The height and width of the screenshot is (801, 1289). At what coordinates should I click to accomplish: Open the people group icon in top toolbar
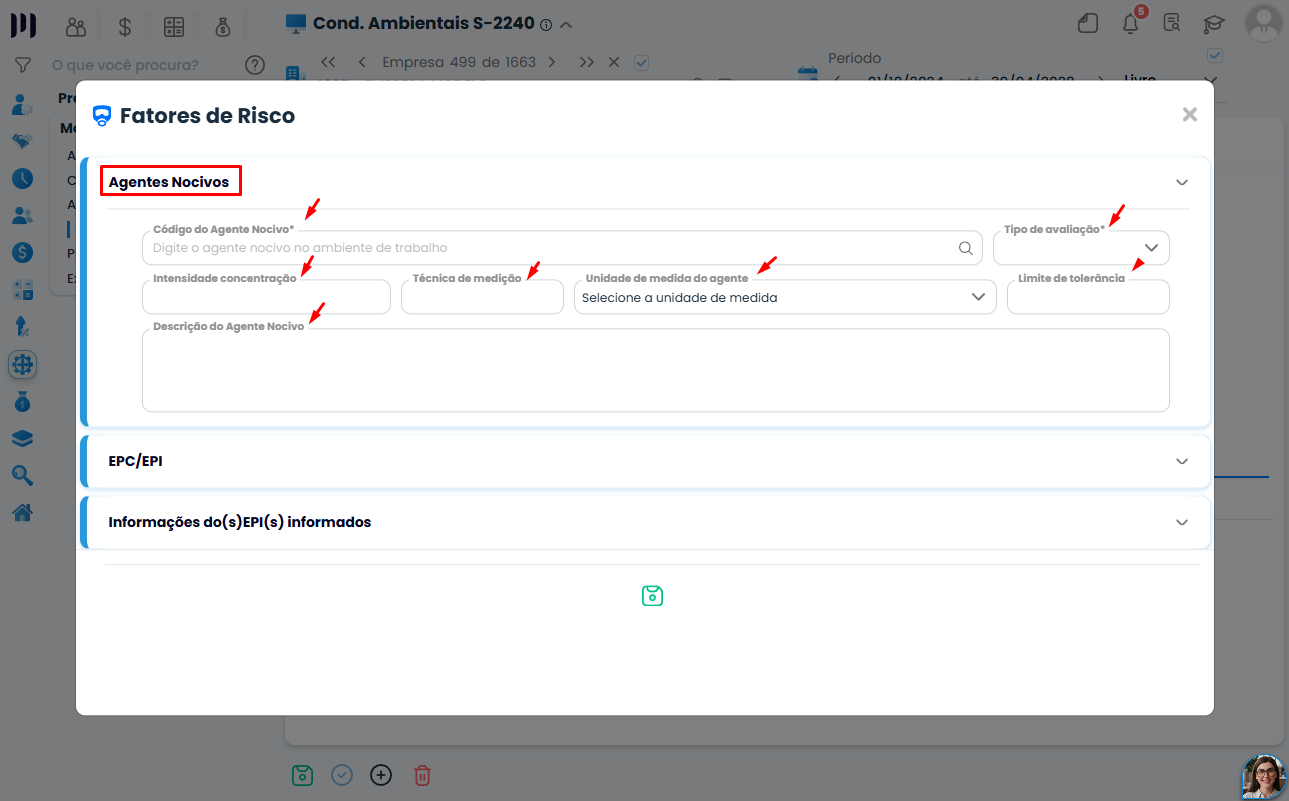click(76, 26)
